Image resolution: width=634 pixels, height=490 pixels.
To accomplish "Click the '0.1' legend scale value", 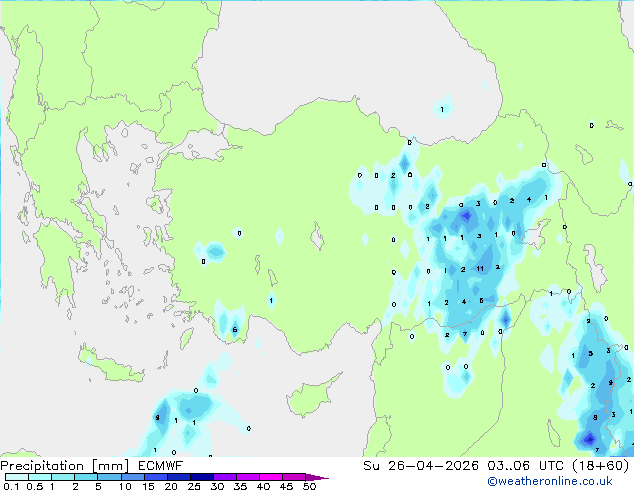I will [x=11, y=486].
